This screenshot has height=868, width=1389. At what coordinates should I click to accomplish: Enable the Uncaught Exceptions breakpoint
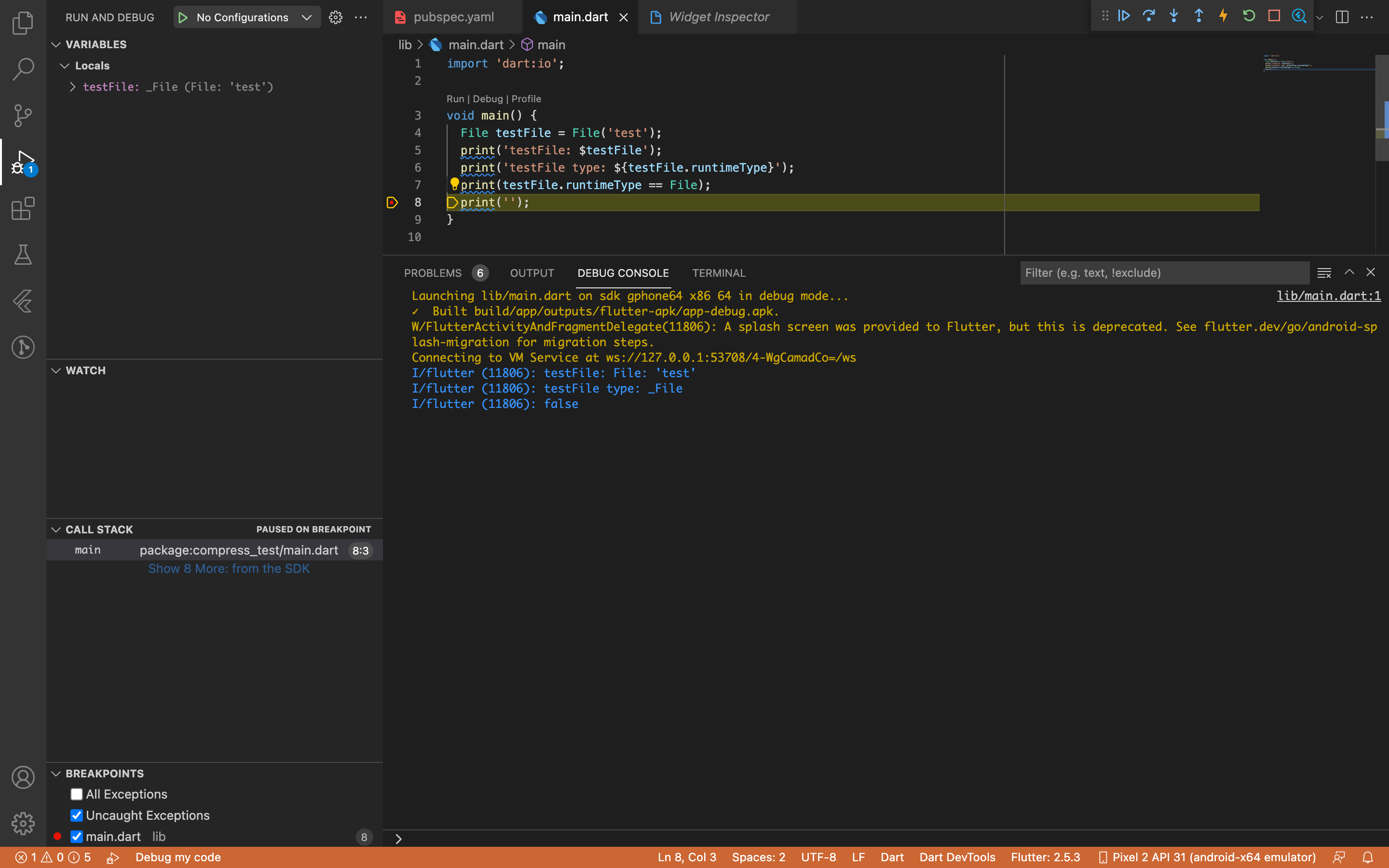[x=76, y=815]
